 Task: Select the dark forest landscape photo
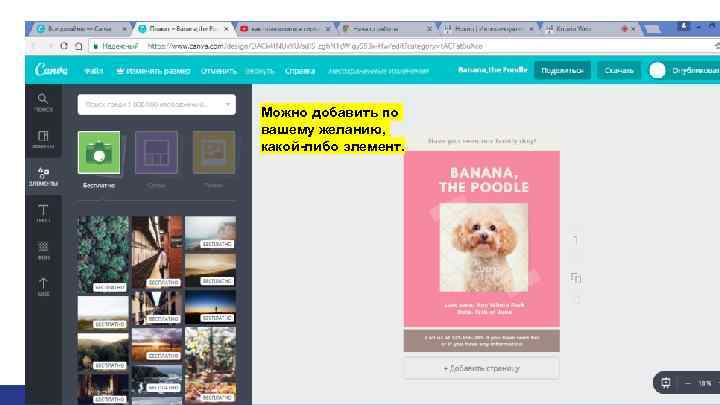pos(103,351)
